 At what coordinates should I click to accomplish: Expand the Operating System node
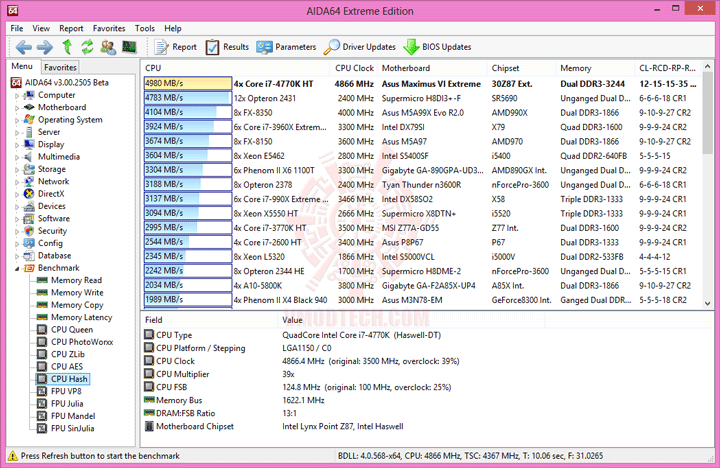(17, 120)
